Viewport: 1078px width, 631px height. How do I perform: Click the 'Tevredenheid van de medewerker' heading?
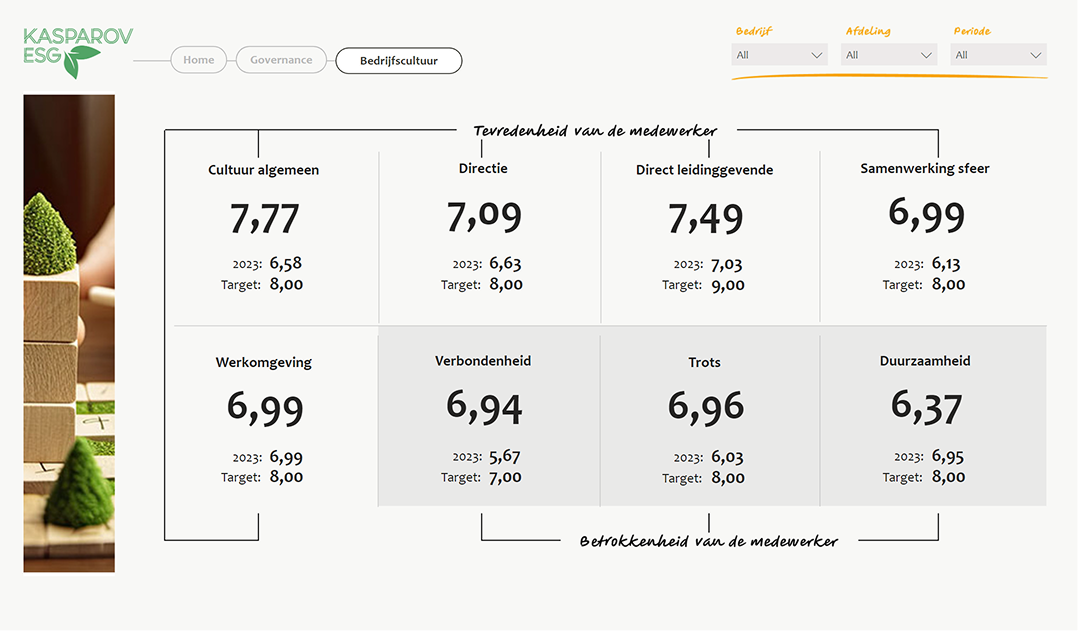coord(594,130)
